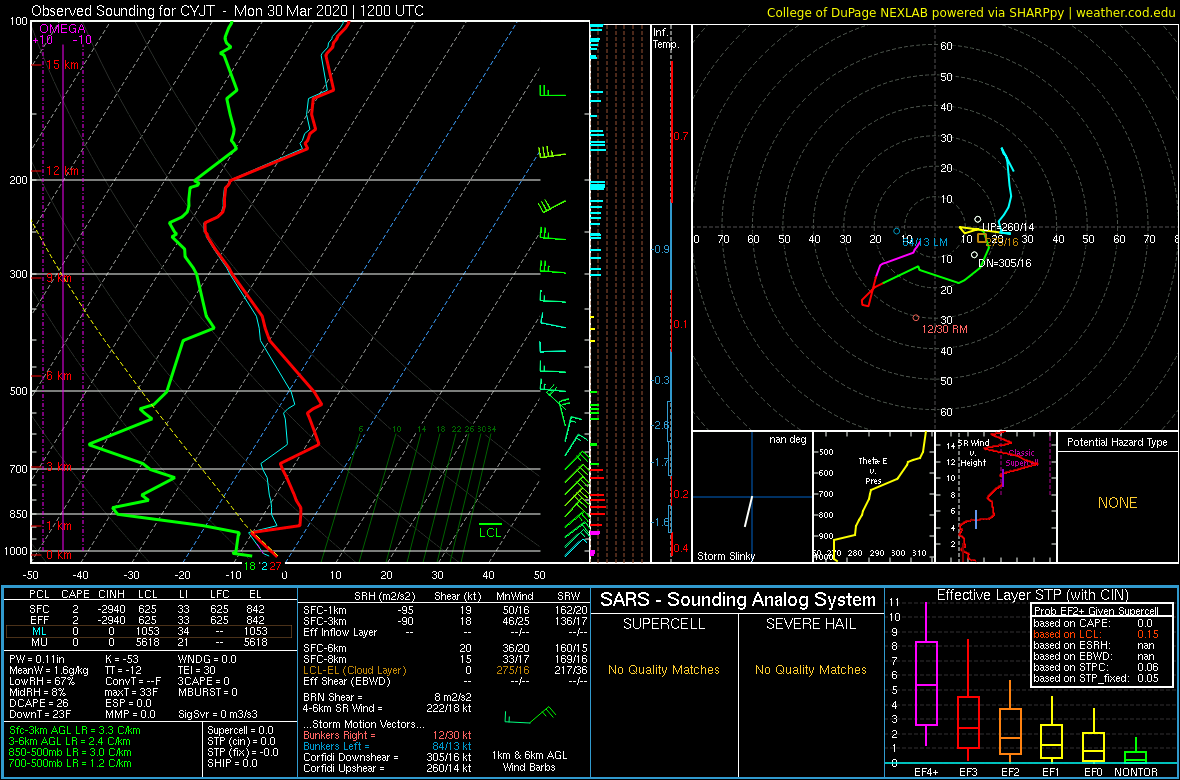Click the 'Bunkers Left =' label

(337, 746)
